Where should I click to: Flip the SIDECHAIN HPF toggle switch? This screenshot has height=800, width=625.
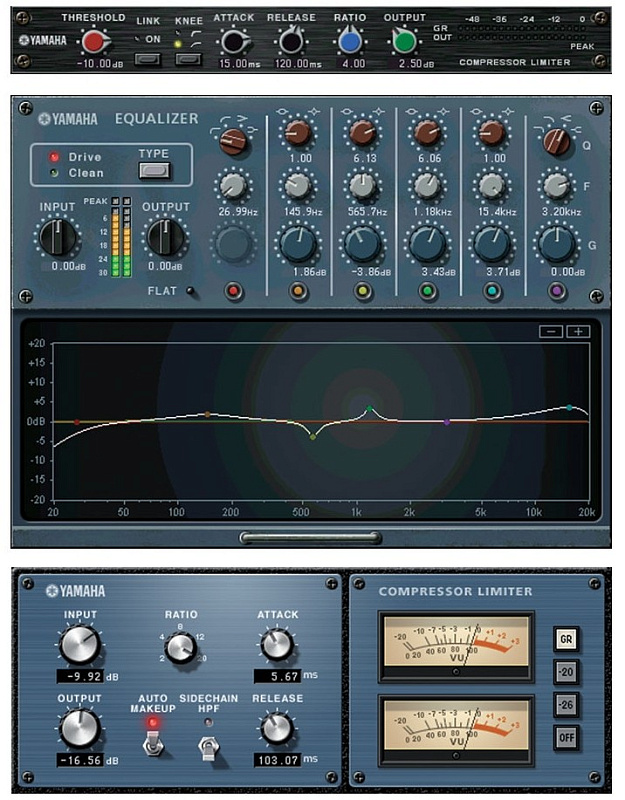point(208,747)
